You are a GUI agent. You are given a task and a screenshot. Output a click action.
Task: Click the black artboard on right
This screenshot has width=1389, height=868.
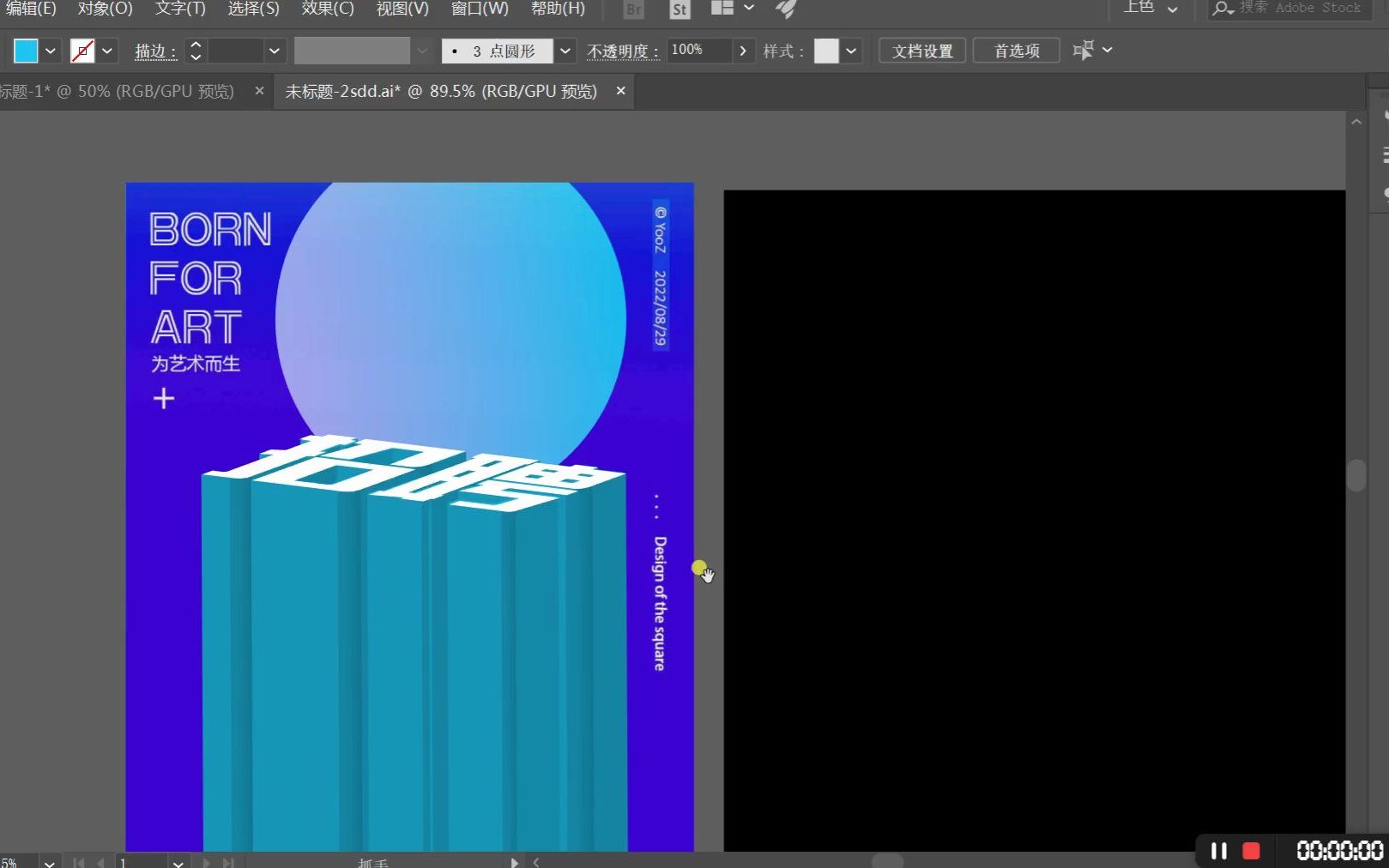[1034, 521]
